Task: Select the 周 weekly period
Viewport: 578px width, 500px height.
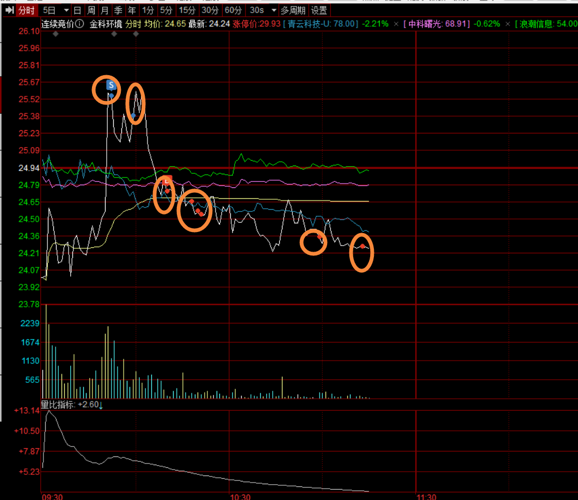Action: (x=91, y=11)
